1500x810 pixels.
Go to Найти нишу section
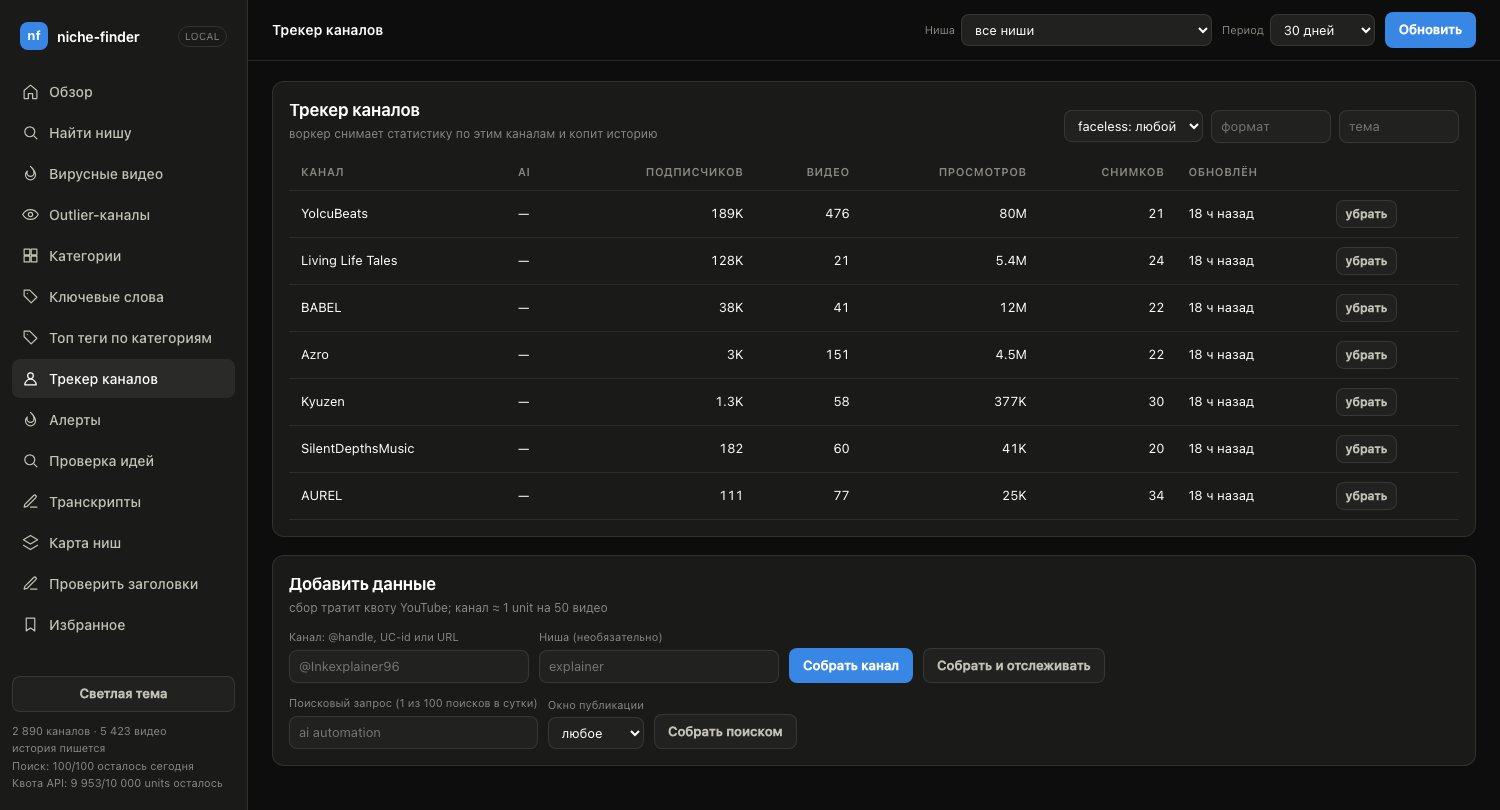point(123,133)
